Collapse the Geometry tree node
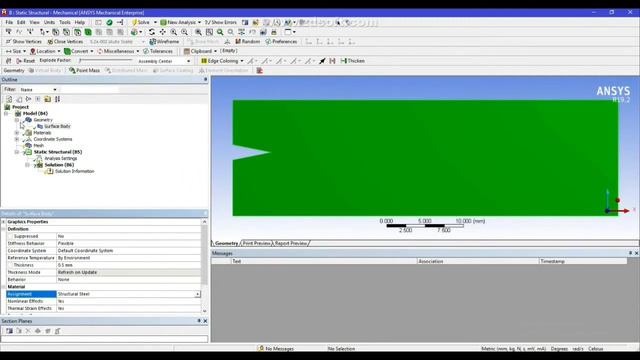The height and width of the screenshot is (360, 640). point(17,120)
